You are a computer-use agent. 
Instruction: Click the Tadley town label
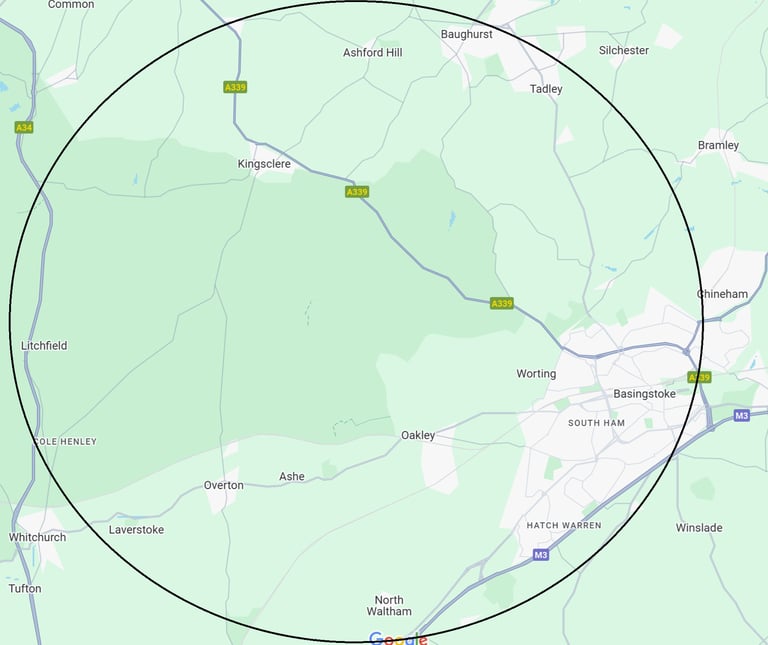[546, 89]
